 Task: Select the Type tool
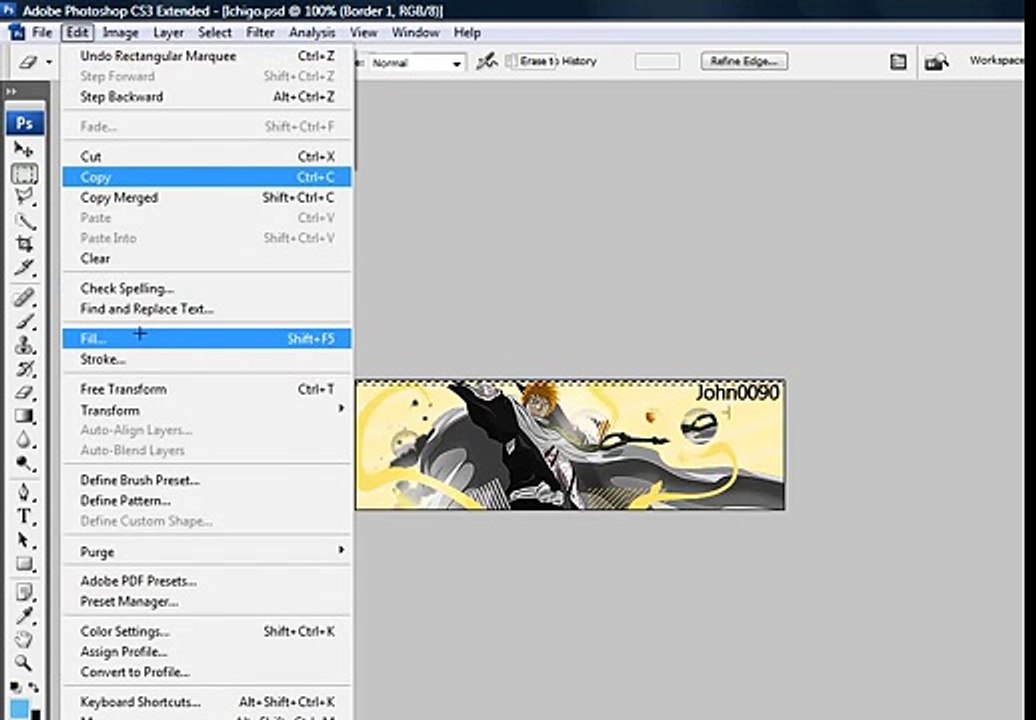(24, 516)
